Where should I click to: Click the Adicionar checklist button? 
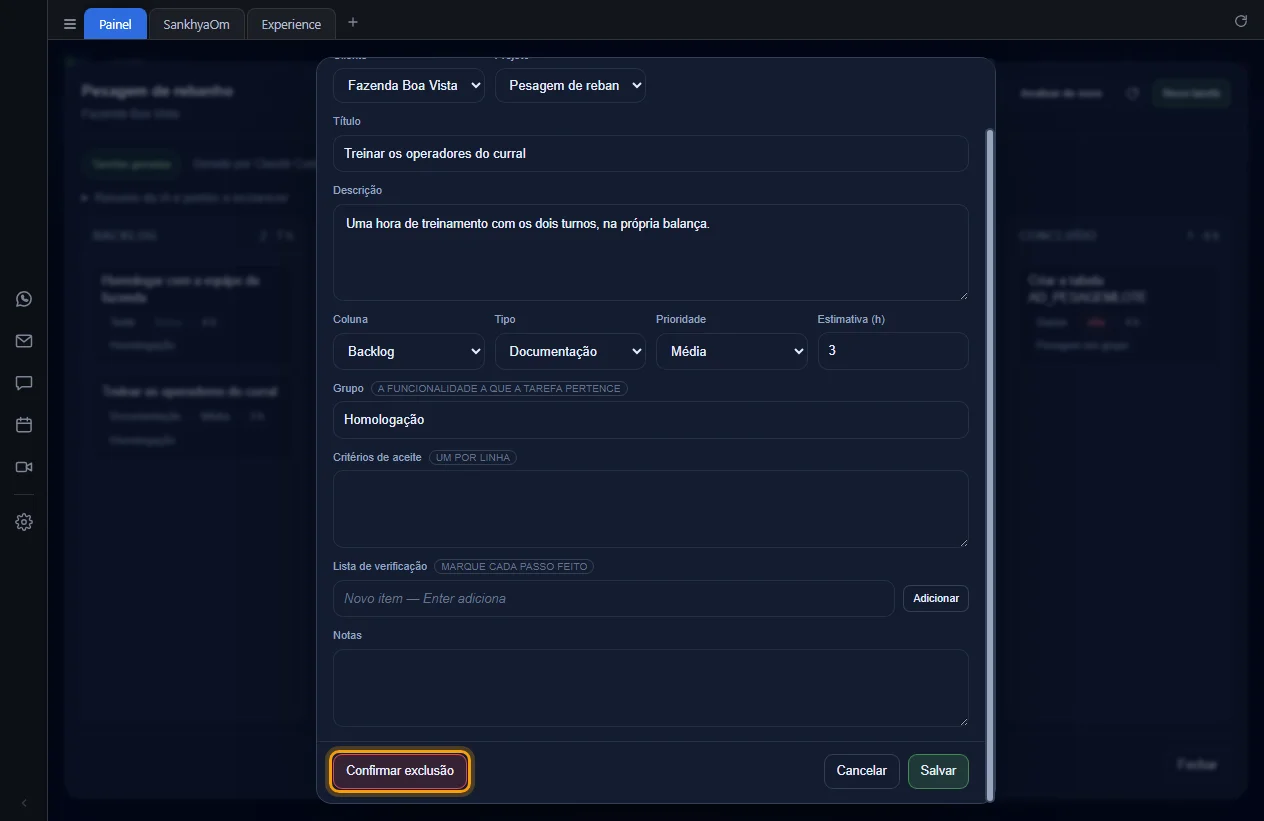tap(936, 598)
